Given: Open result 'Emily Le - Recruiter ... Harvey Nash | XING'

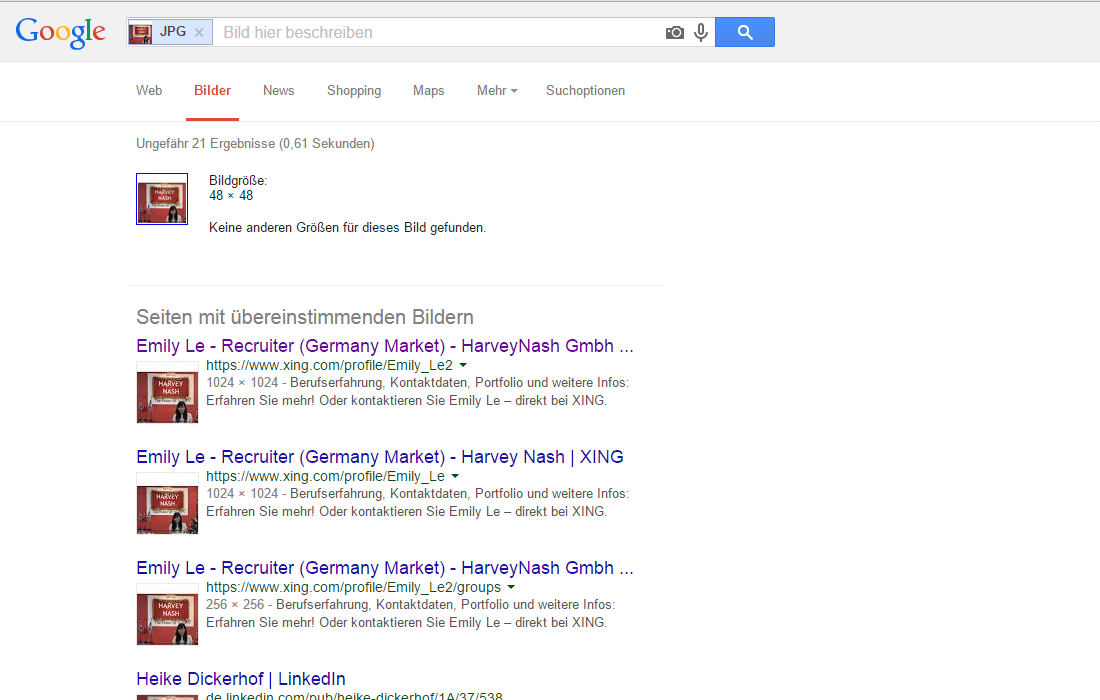Looking at the screenshot, I should pyautogui.click(x=380, y=457).
